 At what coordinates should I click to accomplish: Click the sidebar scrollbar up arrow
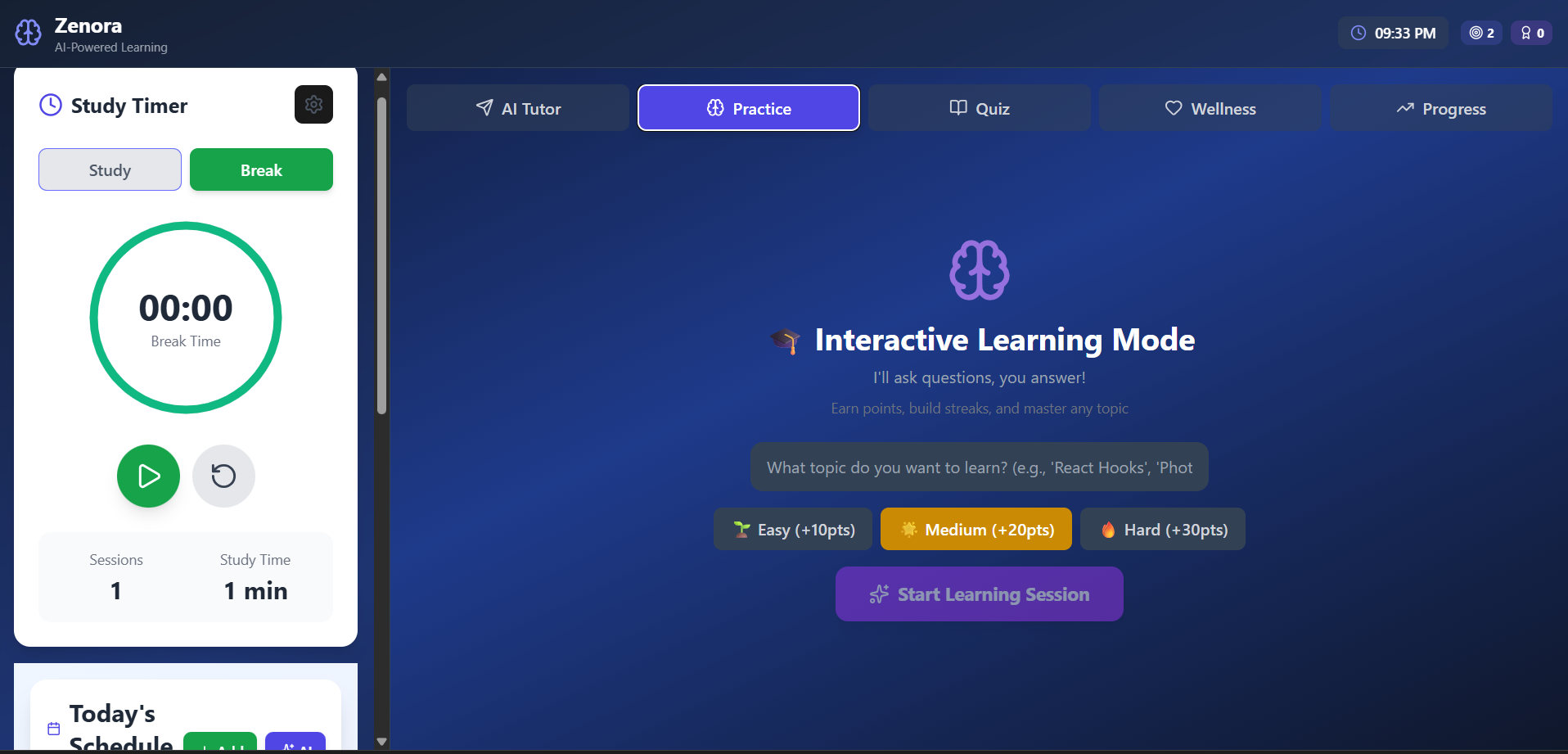[381, 77]
